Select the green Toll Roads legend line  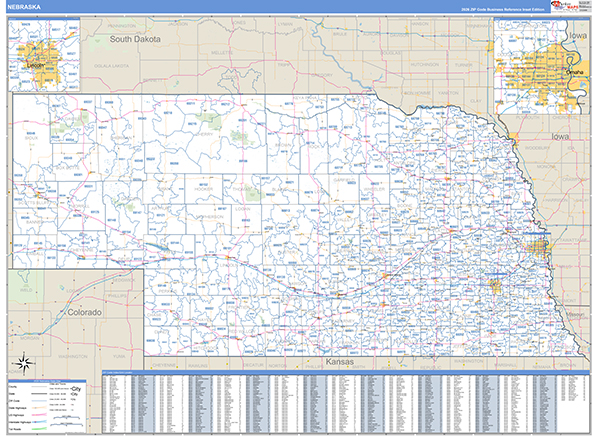[x=38, y=429]
